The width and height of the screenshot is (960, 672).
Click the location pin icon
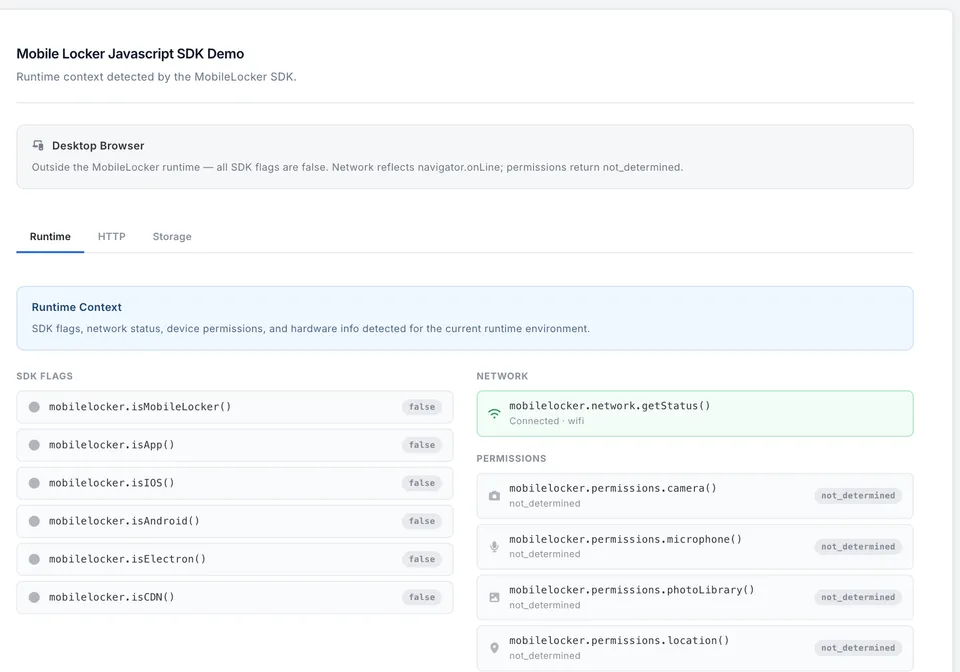click(494, 648)
